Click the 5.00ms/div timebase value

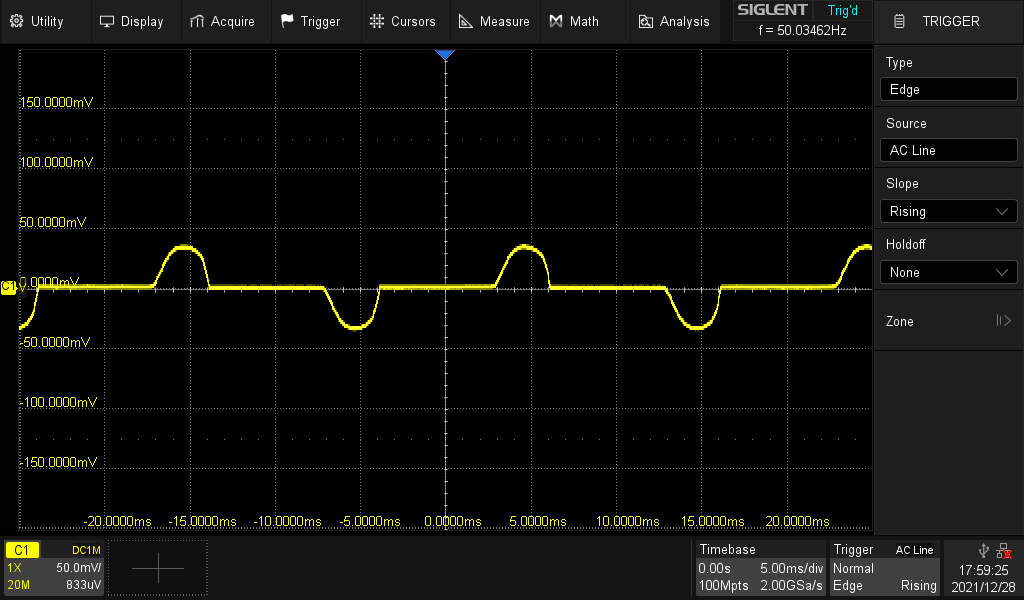point(792,568)
